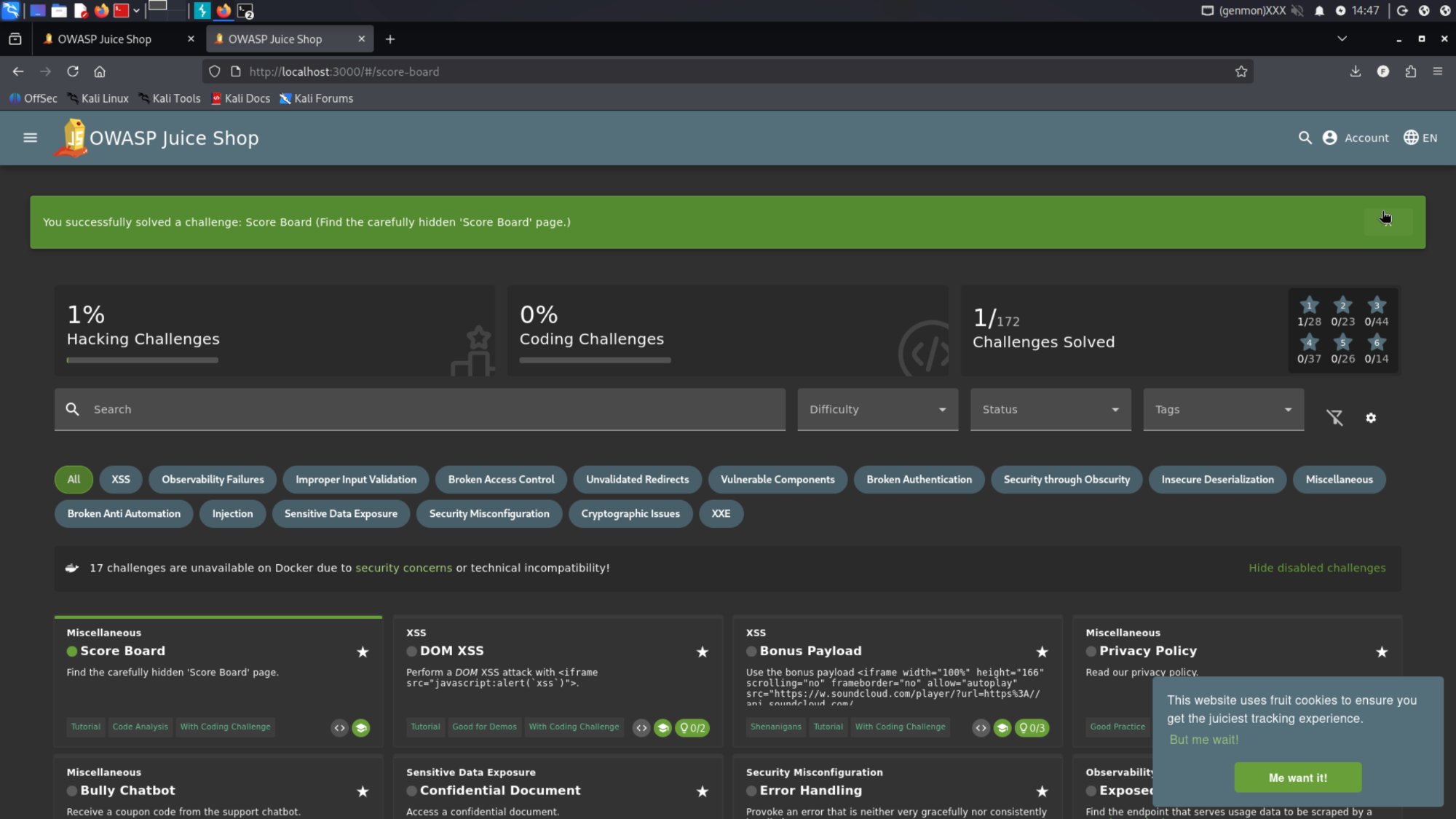Screen dimensions: 1456x819
Task: Click the Hacking Challenges progress bar
Action: [x=142, y=360]
